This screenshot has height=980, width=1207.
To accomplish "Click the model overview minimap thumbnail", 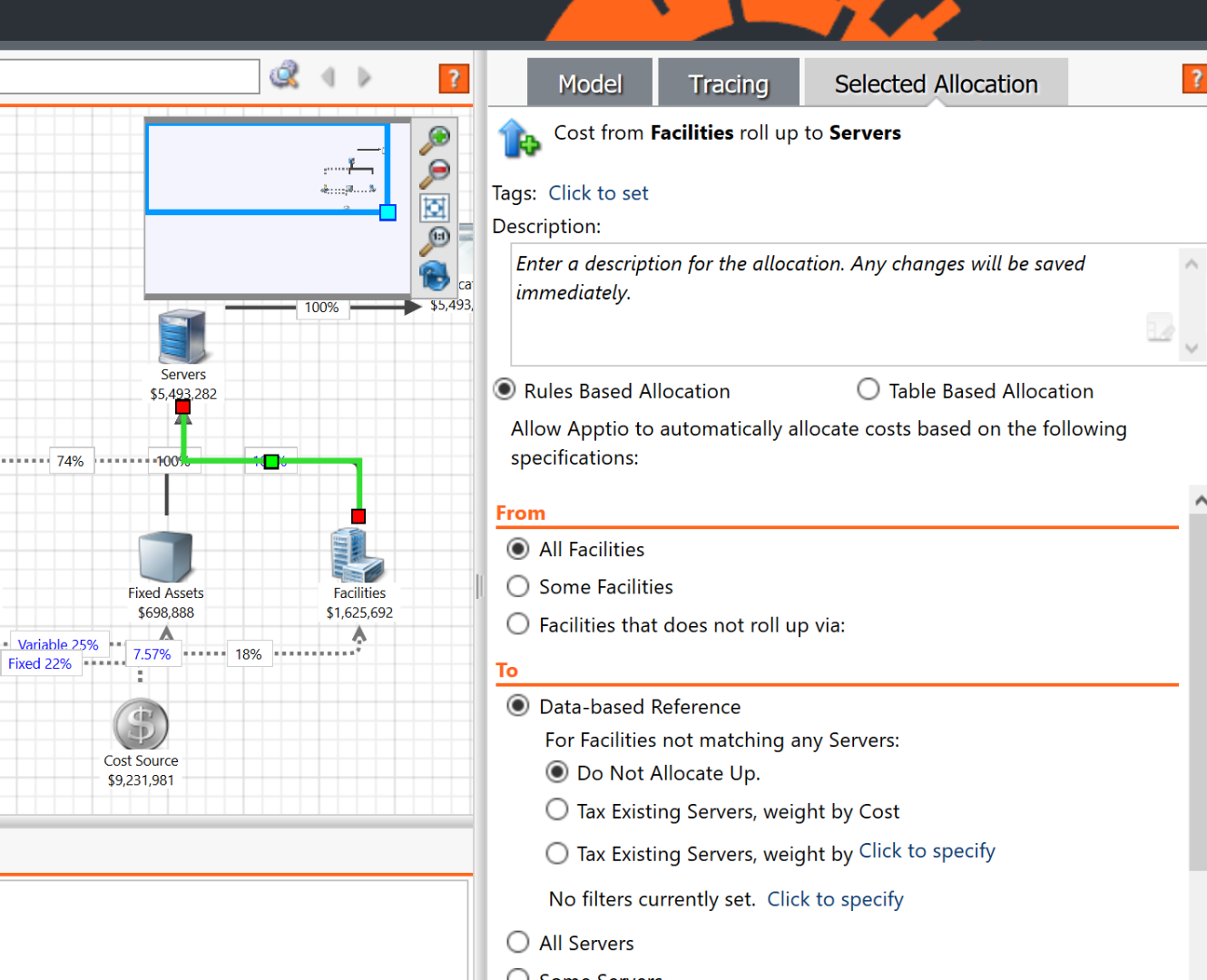I will (278, 209).
